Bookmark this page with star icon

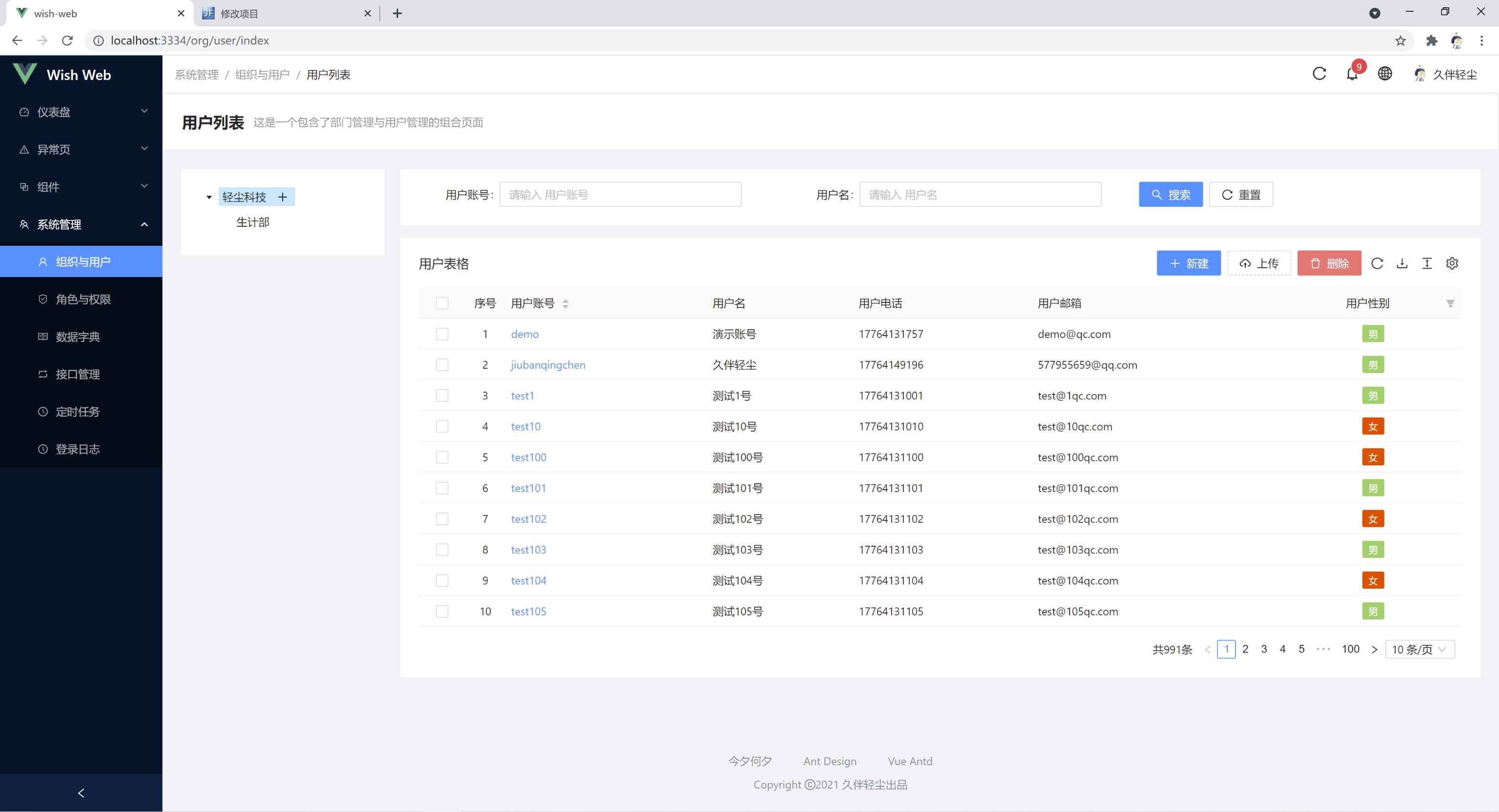[1400, 40]
